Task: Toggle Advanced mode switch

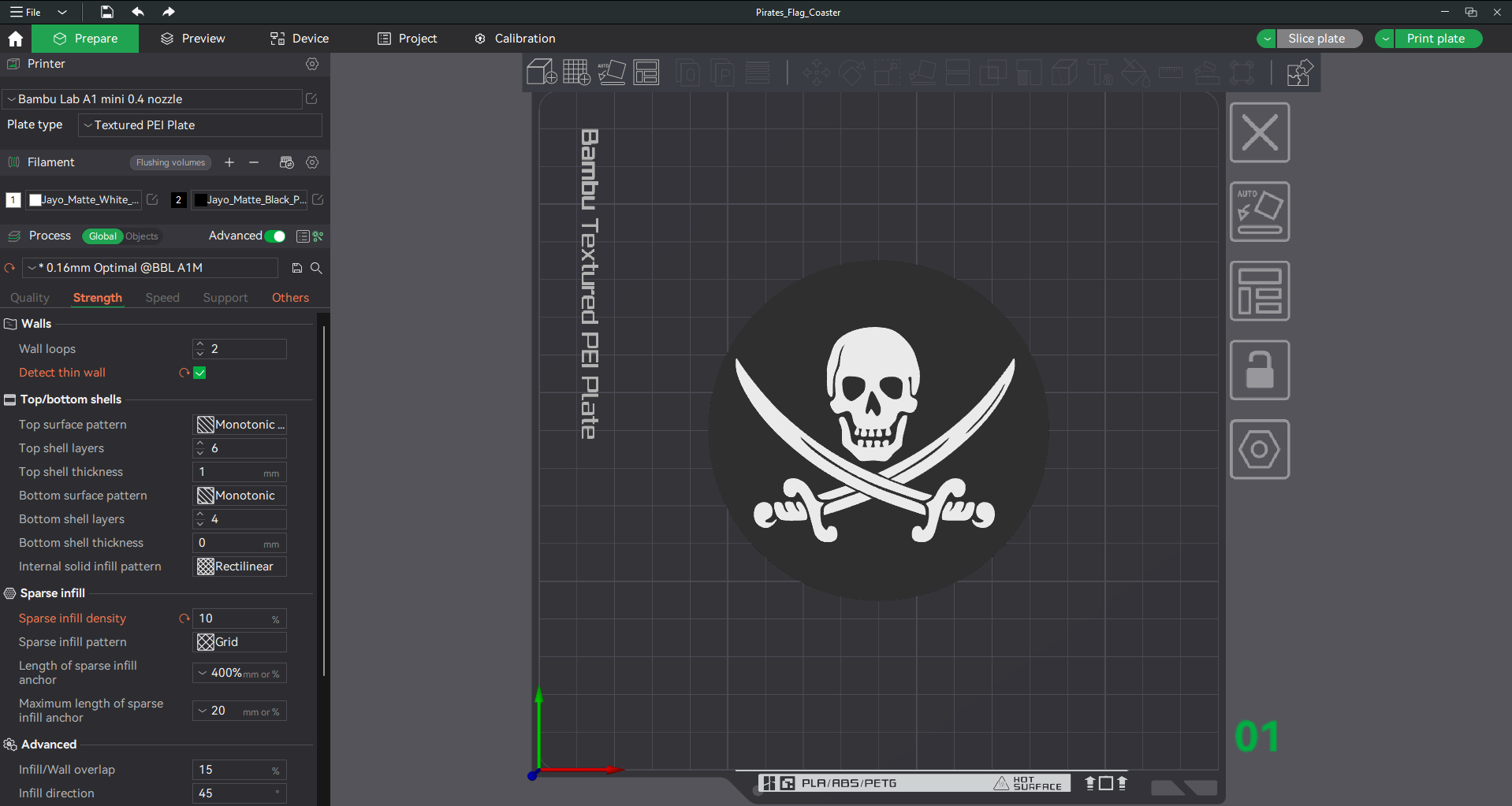Action: (275, 236)
